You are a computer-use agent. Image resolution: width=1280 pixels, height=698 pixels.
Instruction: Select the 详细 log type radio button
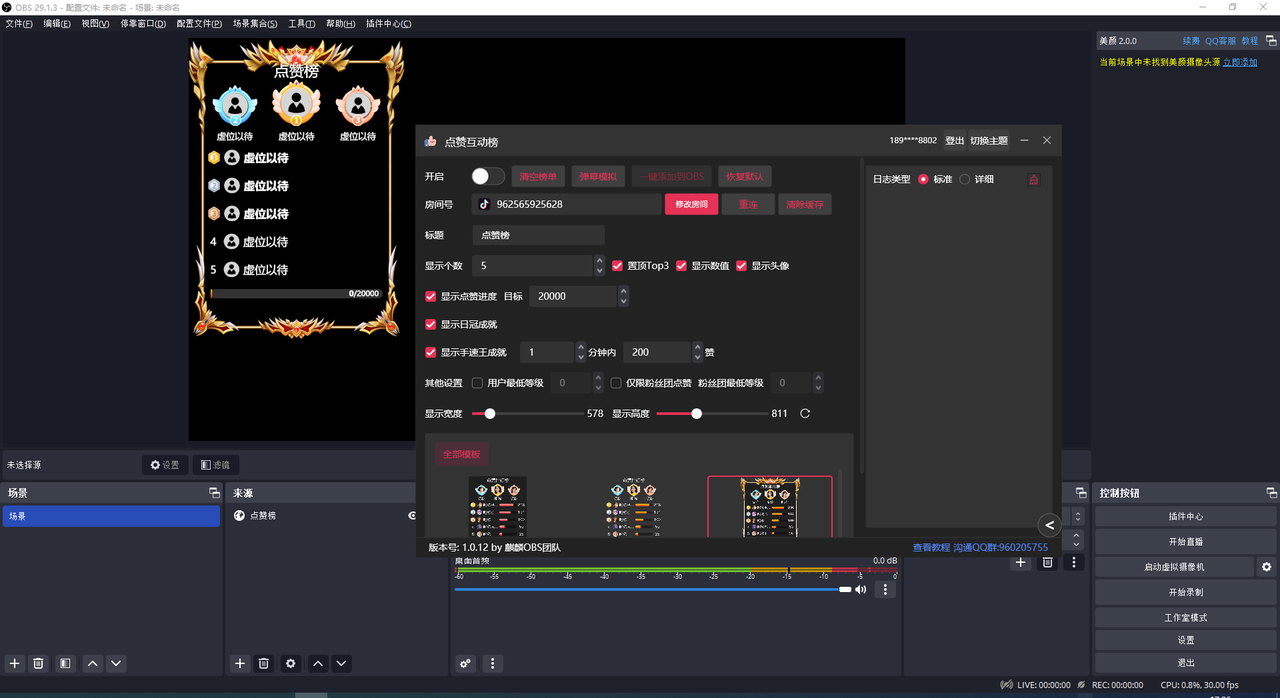tap(964, 179)
